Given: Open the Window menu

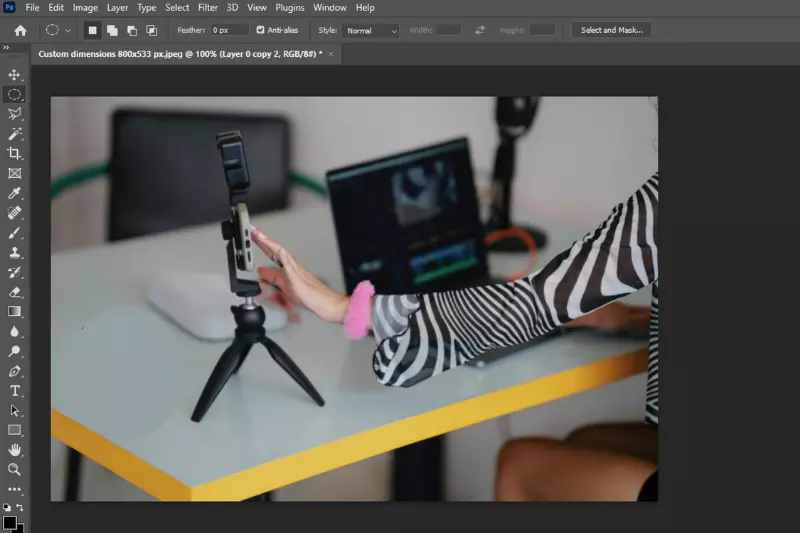Looking at the screenshot, I should (330, 8).
